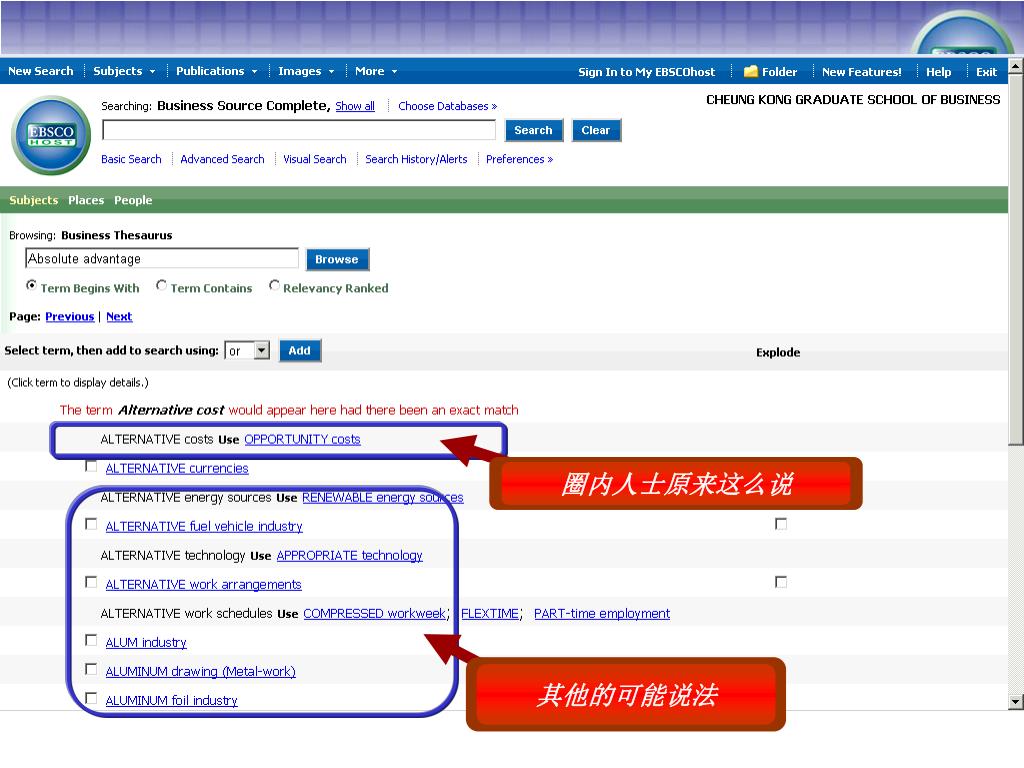1024x768 pixels.
Task: Open RENEWABLE energy sources term
Action: pyautogui.click(x=383, y=497)
